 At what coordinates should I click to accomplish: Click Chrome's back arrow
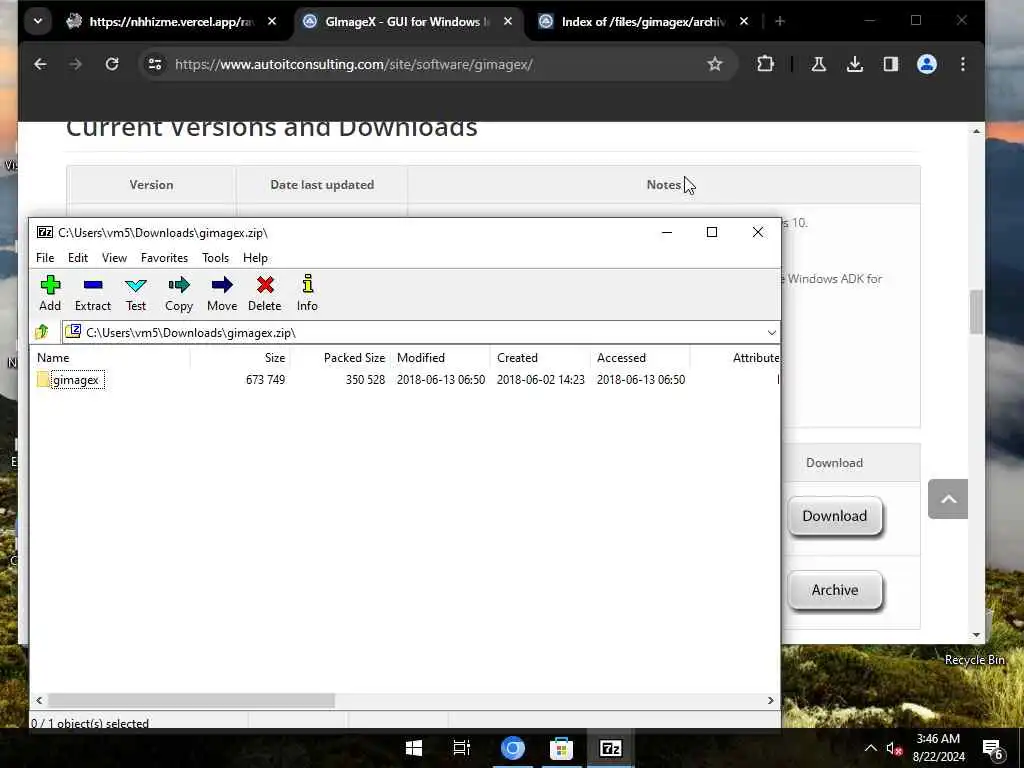pos(40,64)
